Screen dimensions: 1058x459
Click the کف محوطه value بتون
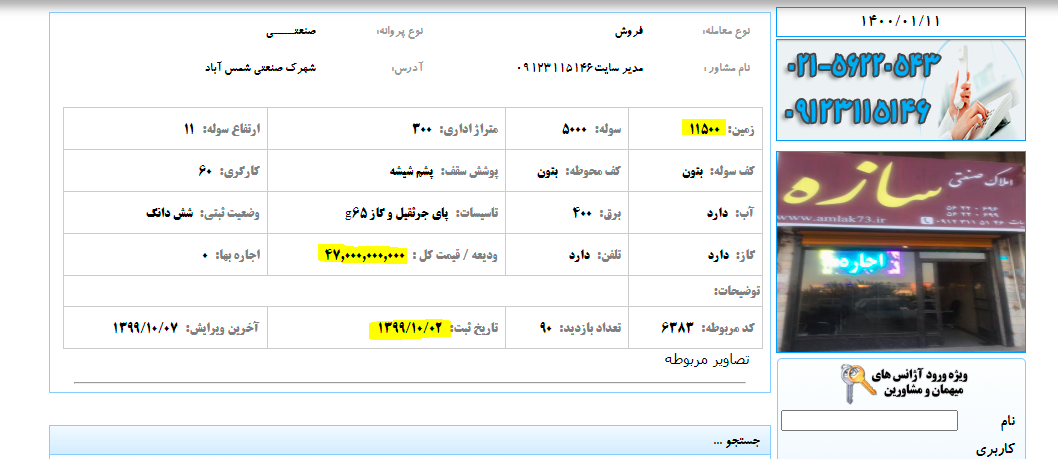547,171
